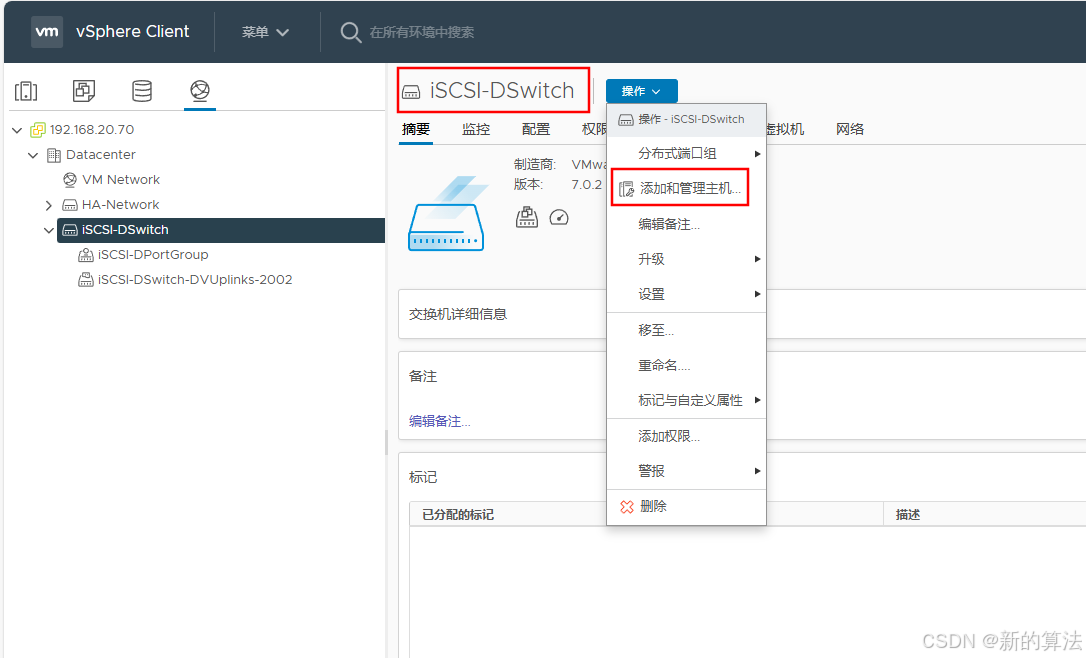Click the red delete X icon
Viewport: 1086px width, 658px height.
click(627, 507)
